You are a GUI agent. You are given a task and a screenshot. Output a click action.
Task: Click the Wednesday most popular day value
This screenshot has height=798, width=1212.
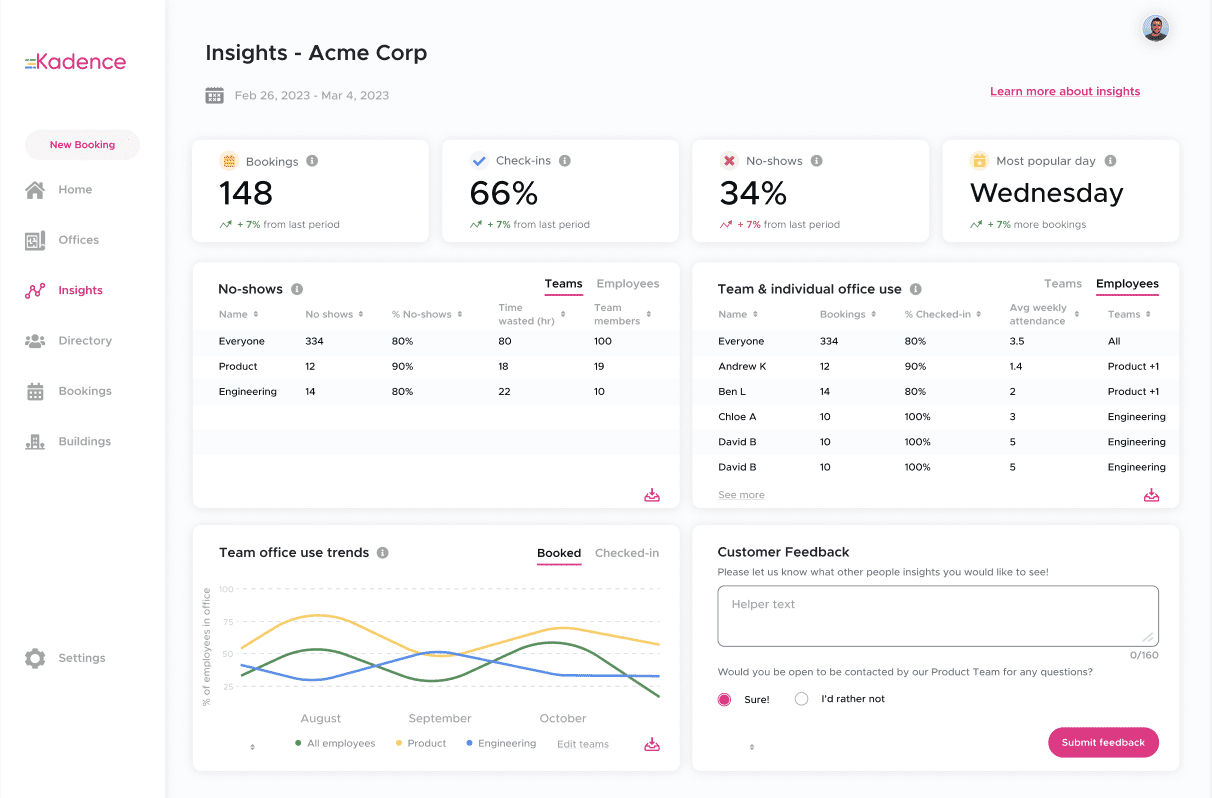(x=1047, y=193)
